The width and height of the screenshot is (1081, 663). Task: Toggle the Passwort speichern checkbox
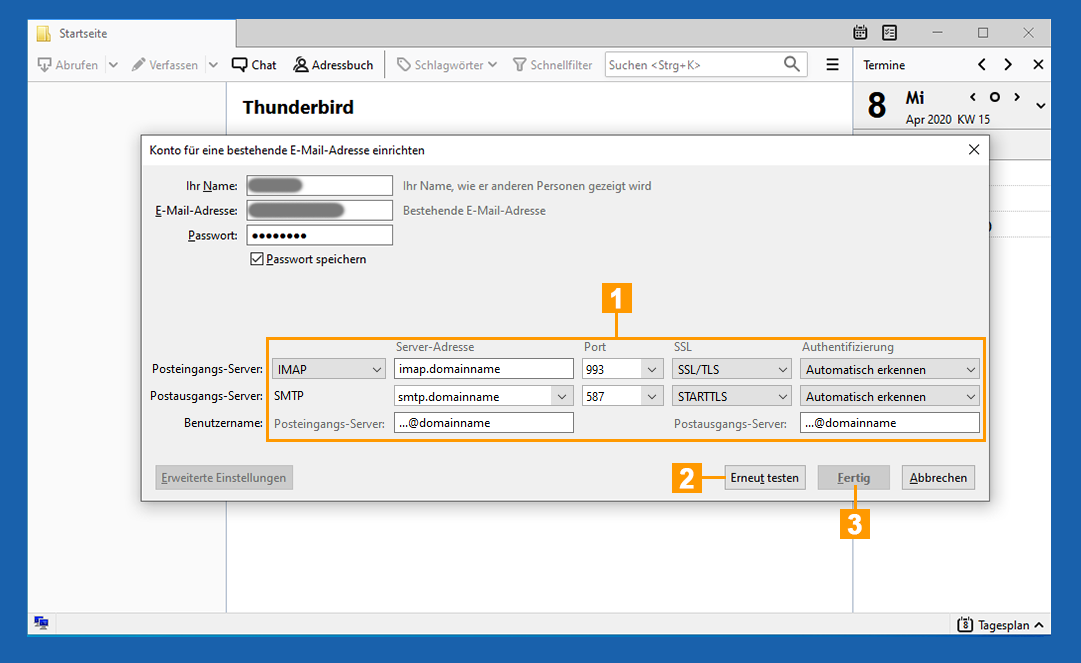click(x=257, y=259)
